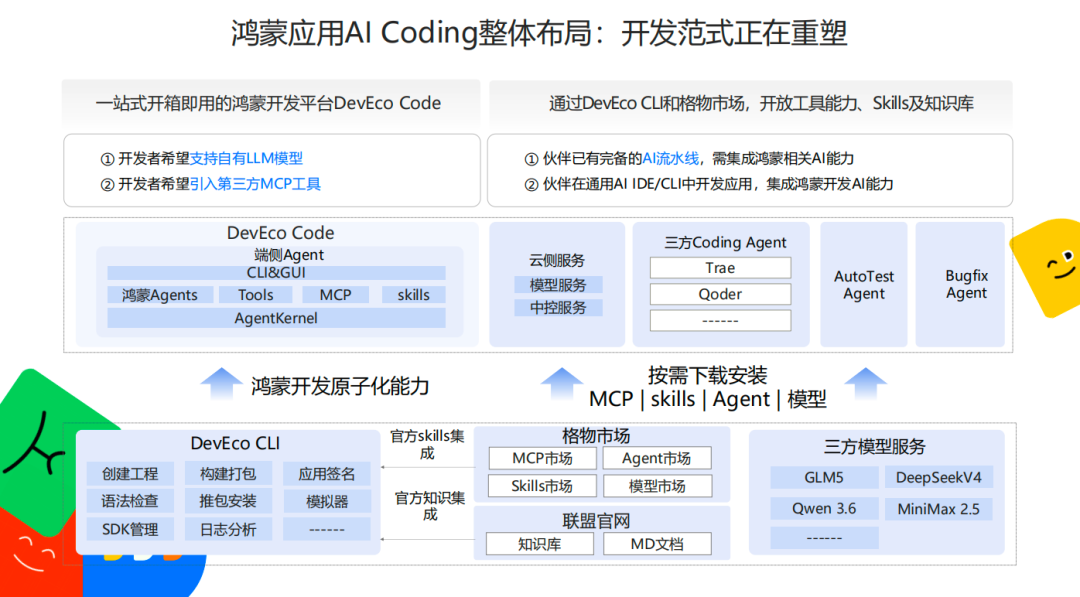
Task: Click the Trae box in 三方Coding Agent
Action: pyautogui.click(x=720, y=268)
